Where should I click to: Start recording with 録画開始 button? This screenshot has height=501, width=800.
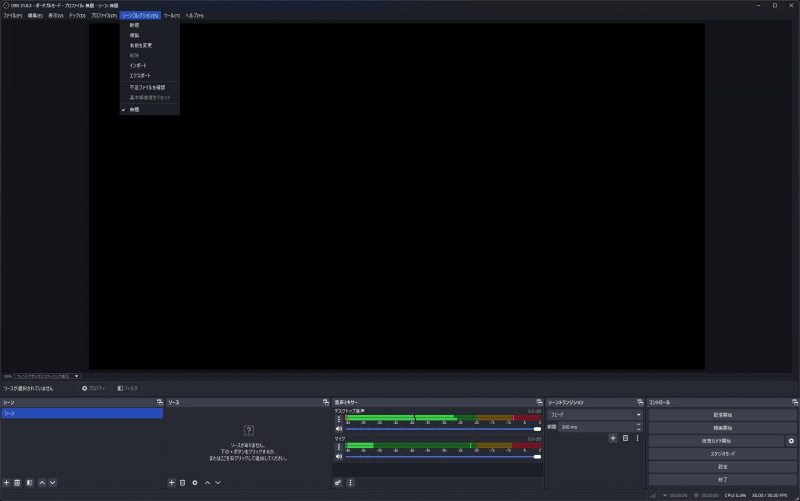coord(722,428)
